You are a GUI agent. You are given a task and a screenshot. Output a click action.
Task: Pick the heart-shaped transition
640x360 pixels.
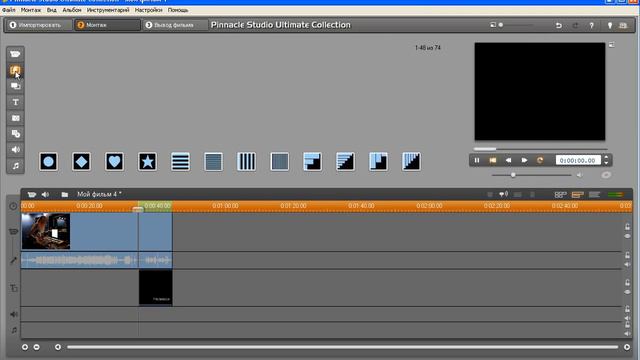pyautogui.click(x=114, y=162)
